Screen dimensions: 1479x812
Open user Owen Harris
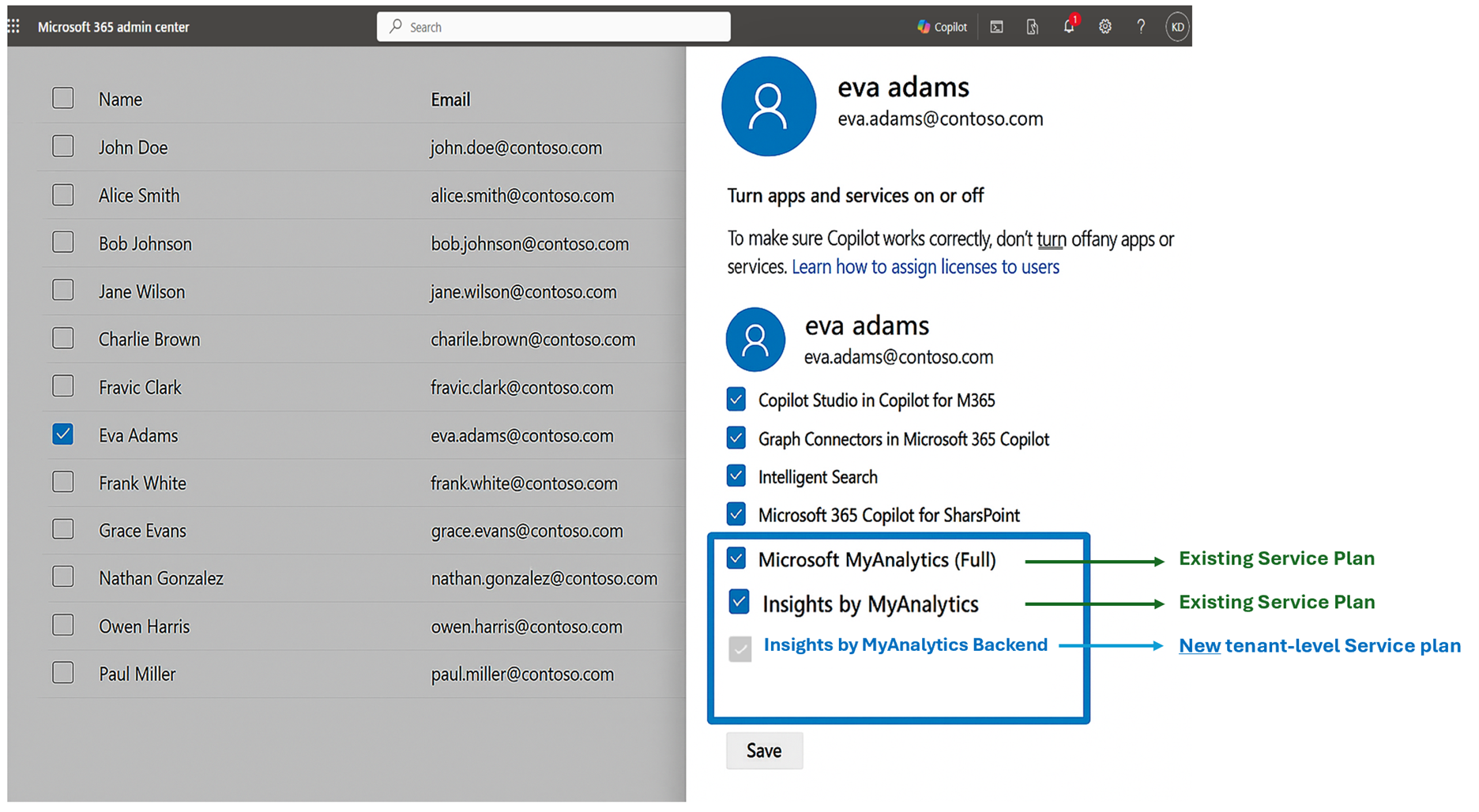tap(144, 627)
